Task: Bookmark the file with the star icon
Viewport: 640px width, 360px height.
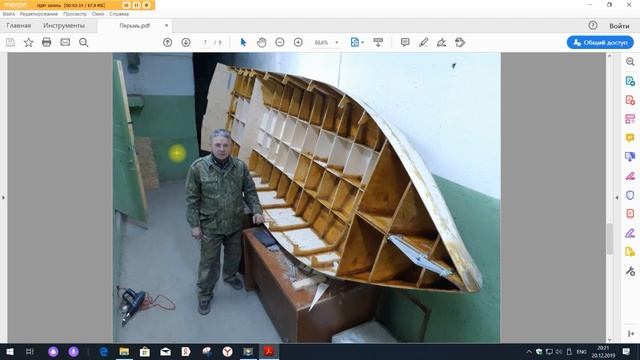Action: click(x=29, y=42)
